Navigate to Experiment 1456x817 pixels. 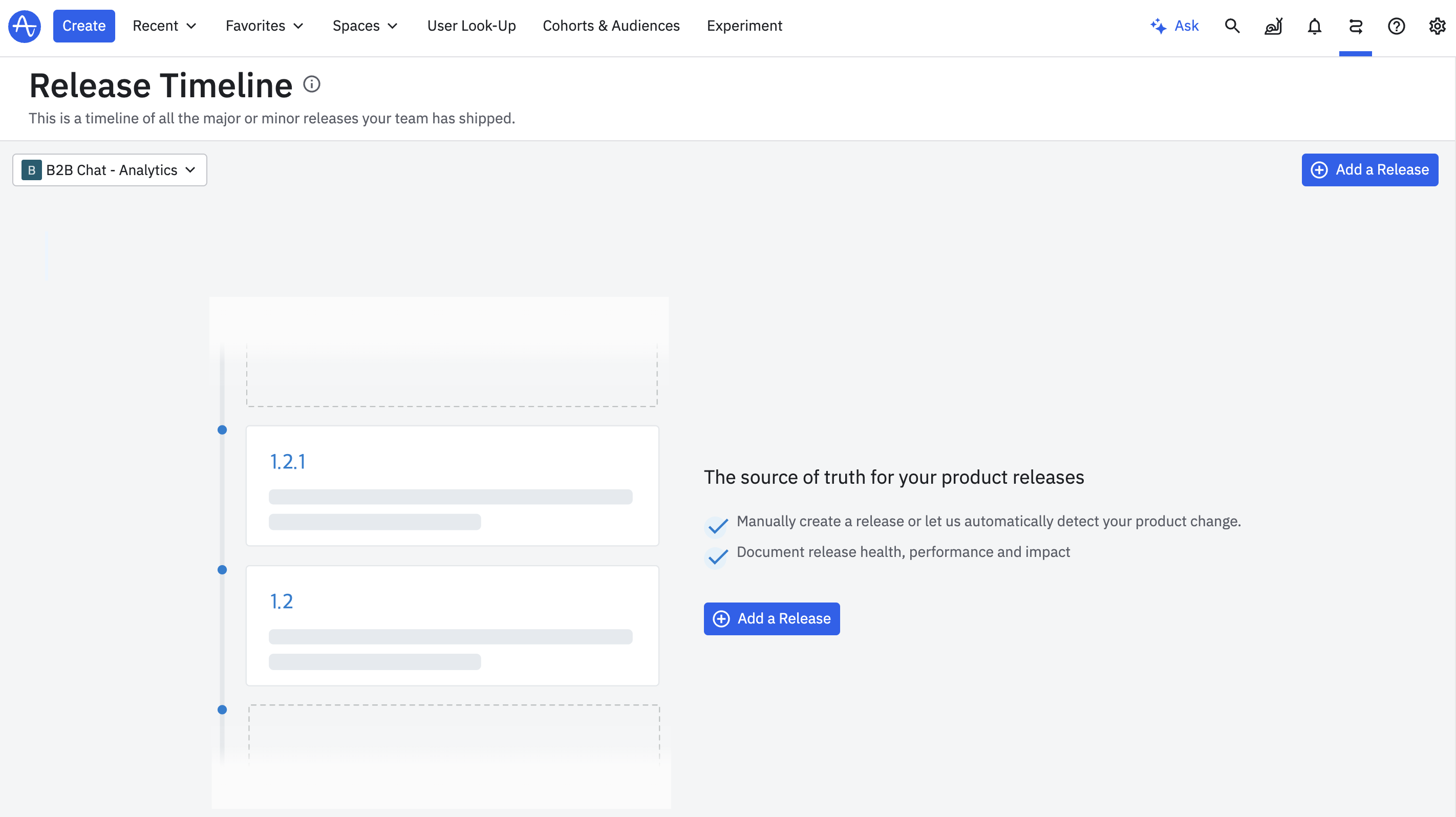[744, 26]
